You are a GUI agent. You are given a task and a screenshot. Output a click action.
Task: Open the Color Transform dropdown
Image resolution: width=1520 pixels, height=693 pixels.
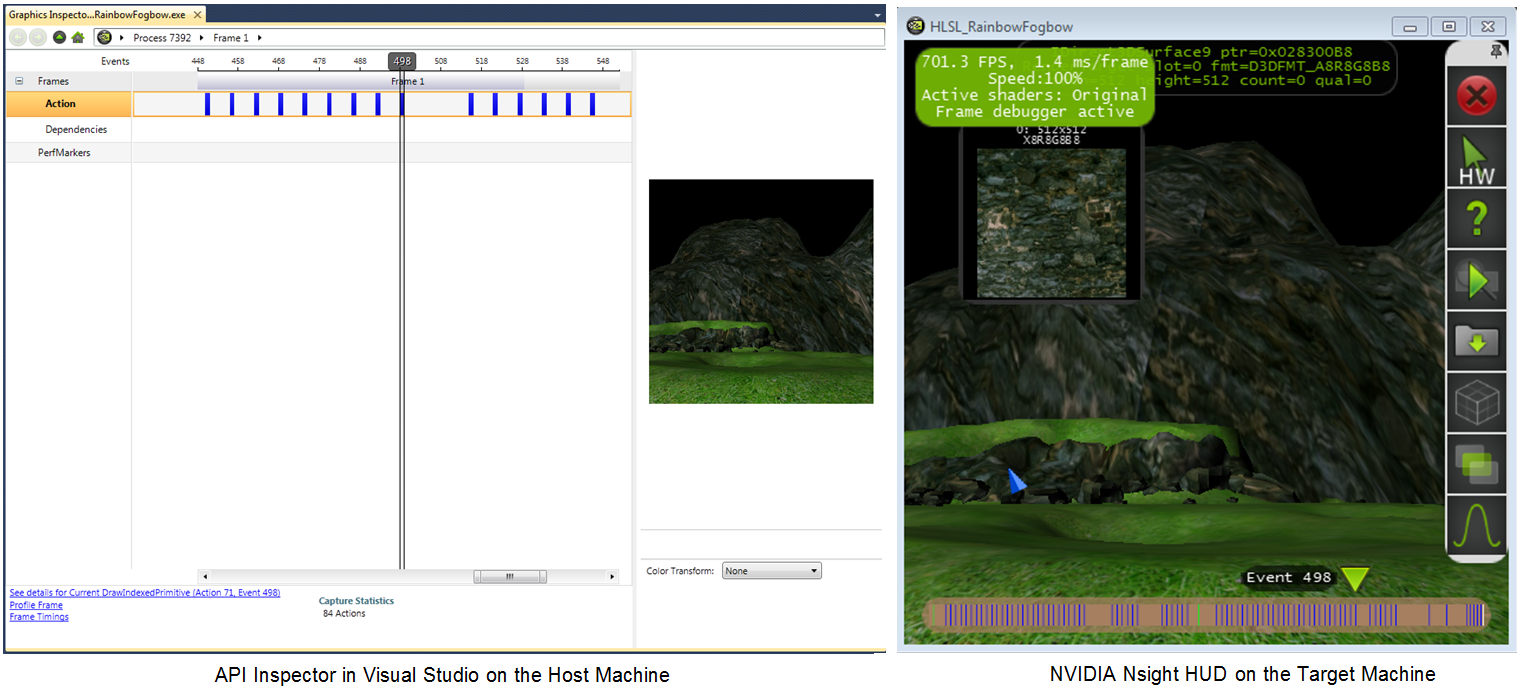(771, 569)
